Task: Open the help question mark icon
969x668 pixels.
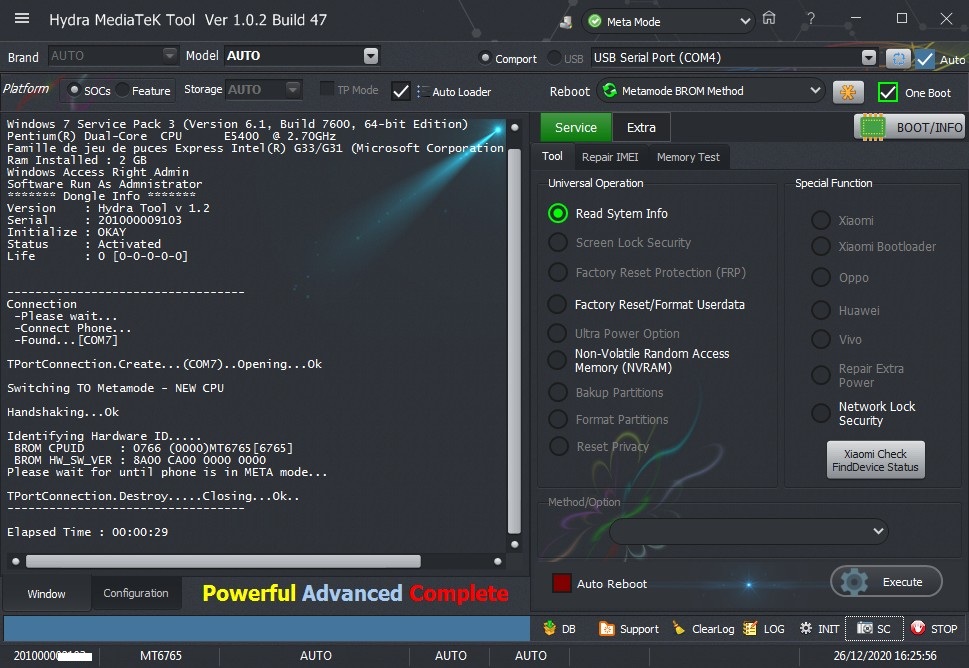Action: coord(811,19)
